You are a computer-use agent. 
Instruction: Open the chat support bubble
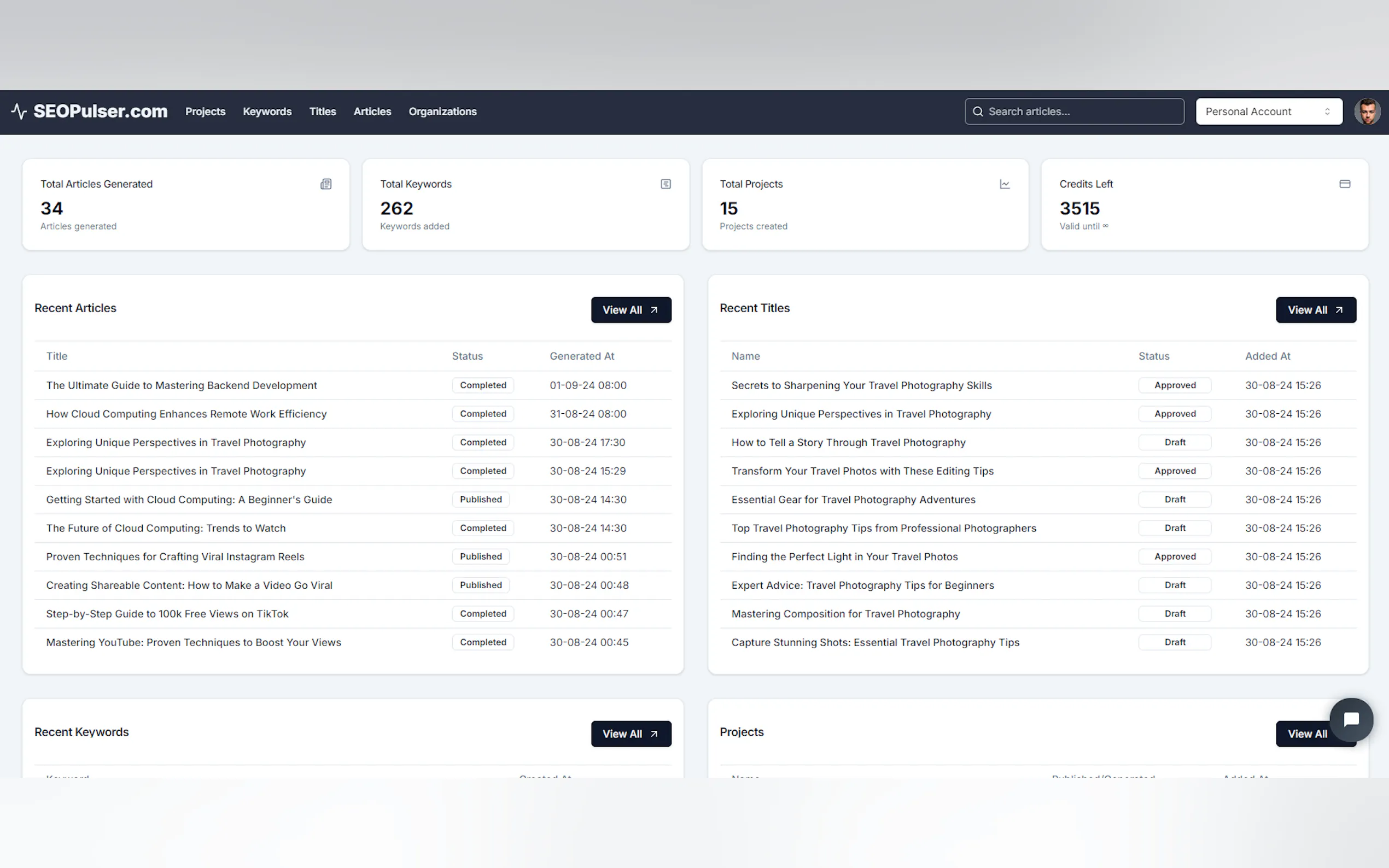1351,719
